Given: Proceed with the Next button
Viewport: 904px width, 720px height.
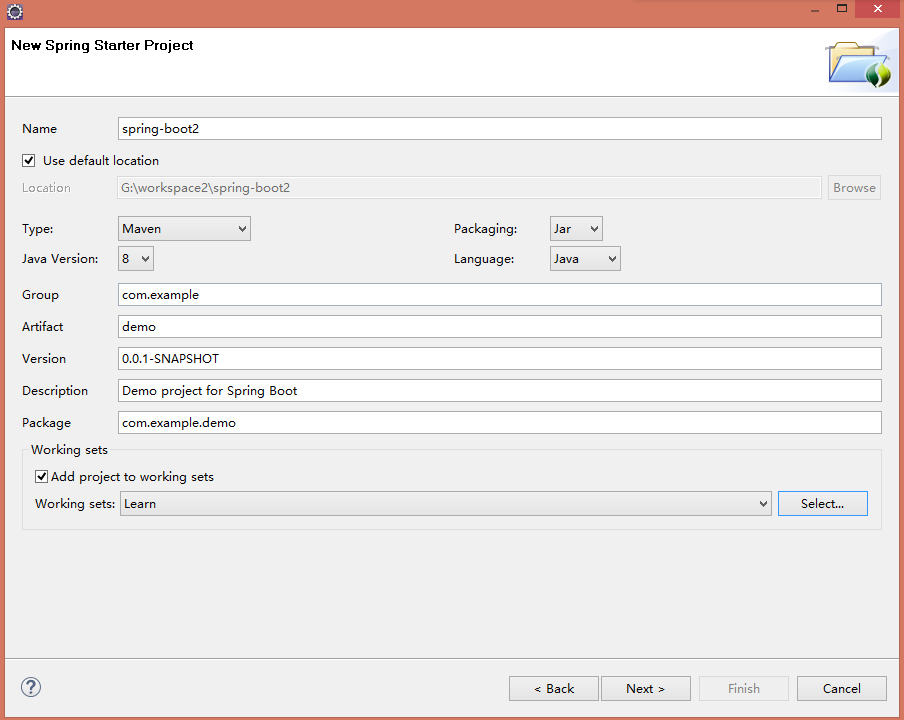Looking at the screenshot, I should tap(646, 689).
